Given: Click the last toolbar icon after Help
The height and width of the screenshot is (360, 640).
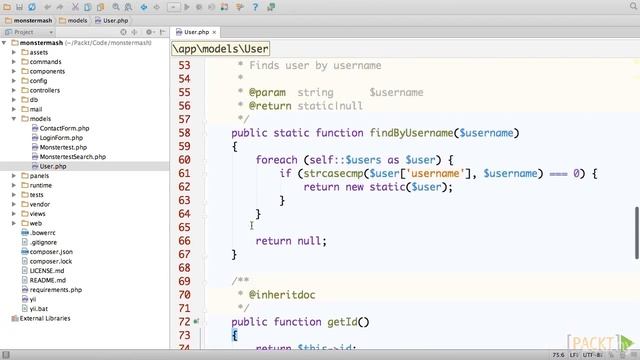Looking at the screenshot, I should 271,7.
